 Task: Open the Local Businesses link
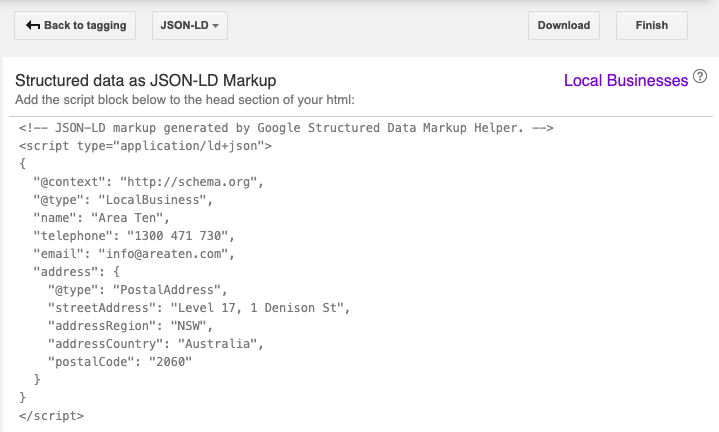tap(625, 80)
